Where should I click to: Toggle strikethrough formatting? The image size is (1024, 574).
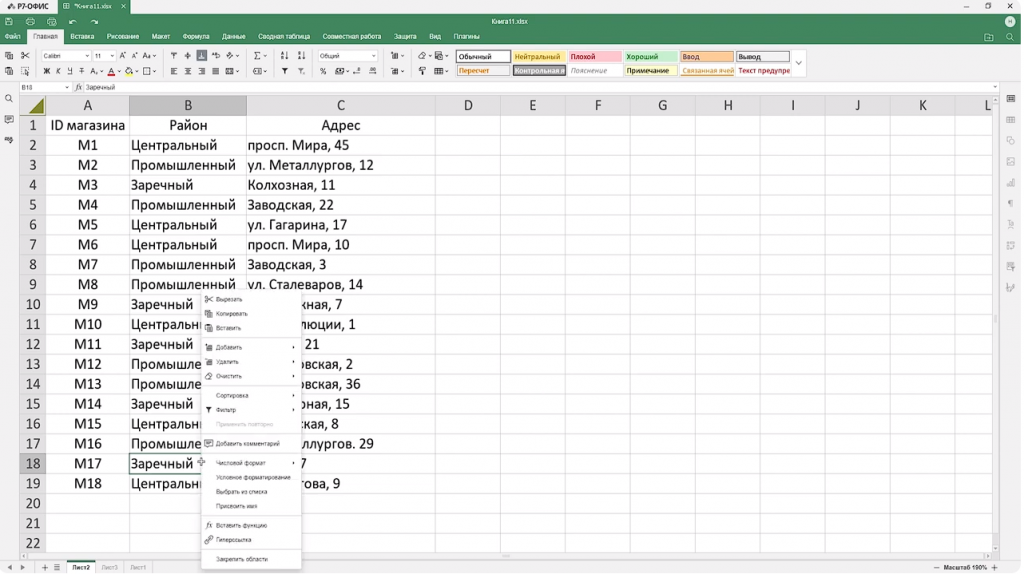coord(82,71)
